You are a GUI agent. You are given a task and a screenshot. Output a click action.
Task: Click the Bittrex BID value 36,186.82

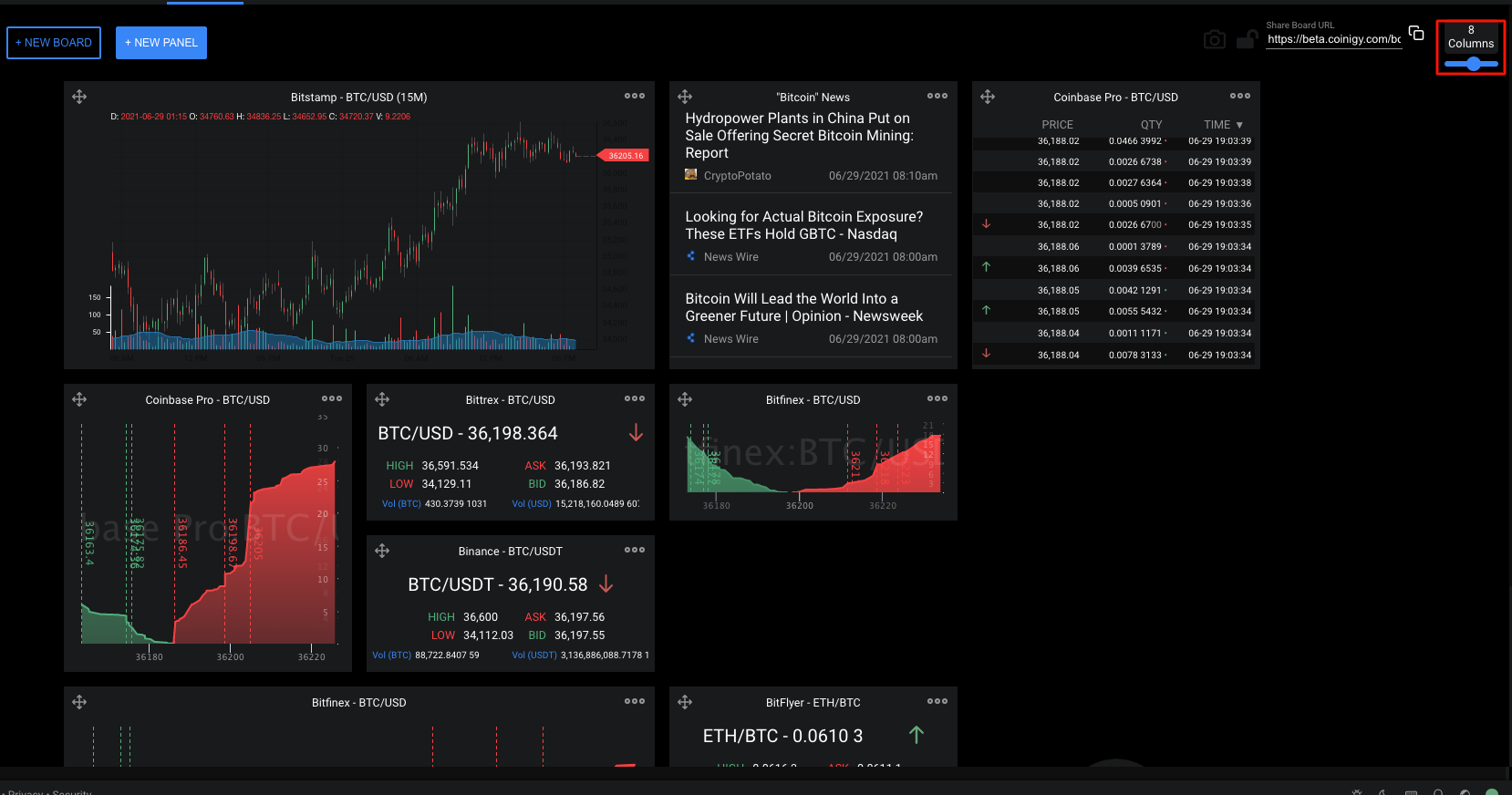tap(580, 484)
